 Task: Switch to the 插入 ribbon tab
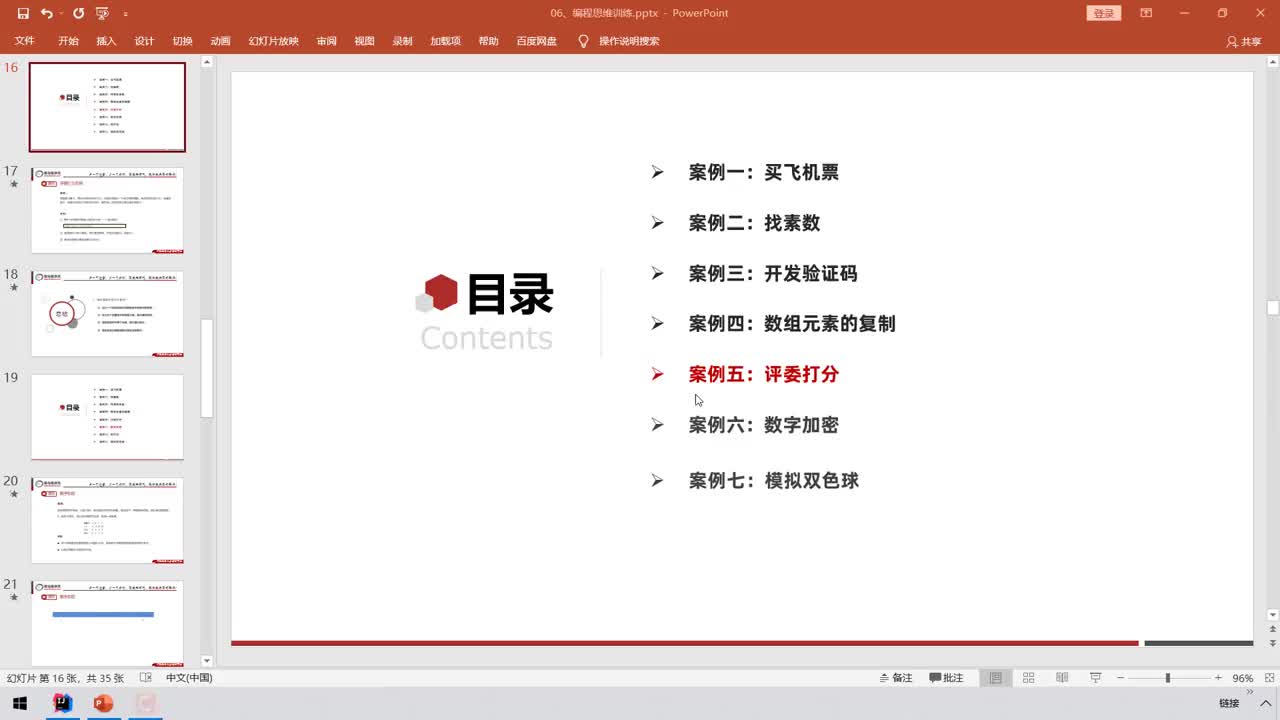(x=106, y=41)
